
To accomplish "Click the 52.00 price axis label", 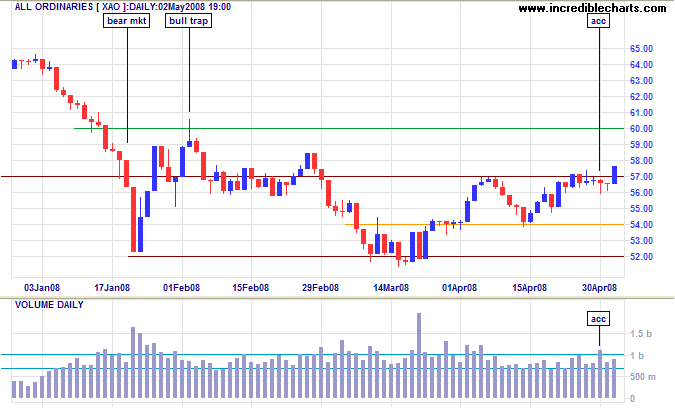I will (641, 257).
